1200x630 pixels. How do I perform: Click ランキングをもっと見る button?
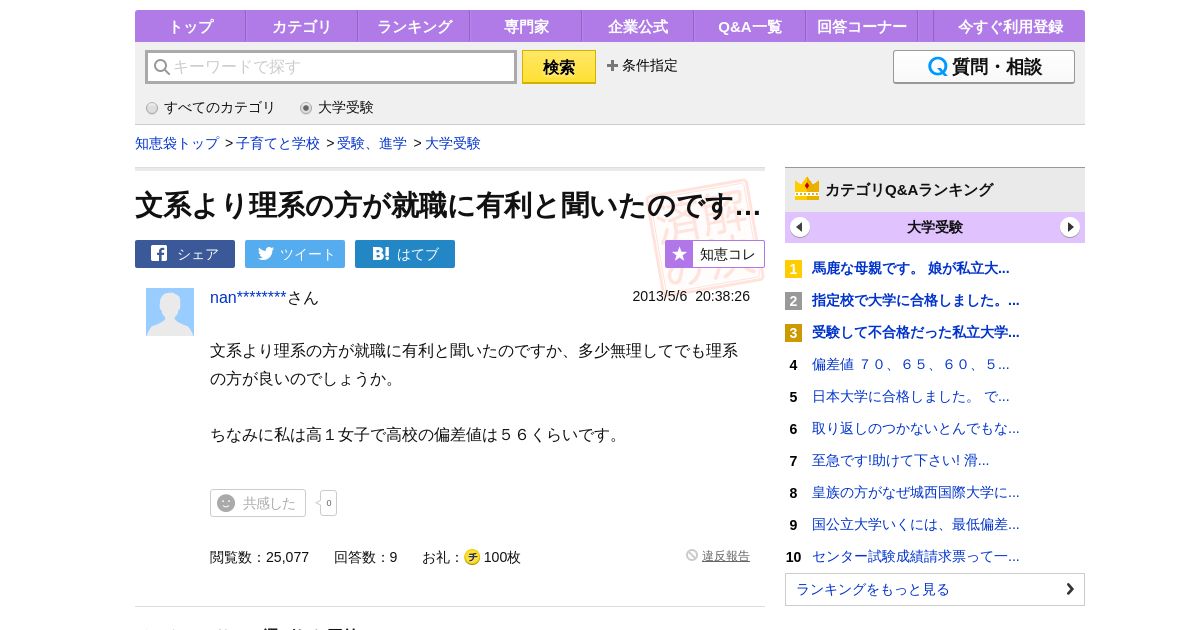point(935,589)
